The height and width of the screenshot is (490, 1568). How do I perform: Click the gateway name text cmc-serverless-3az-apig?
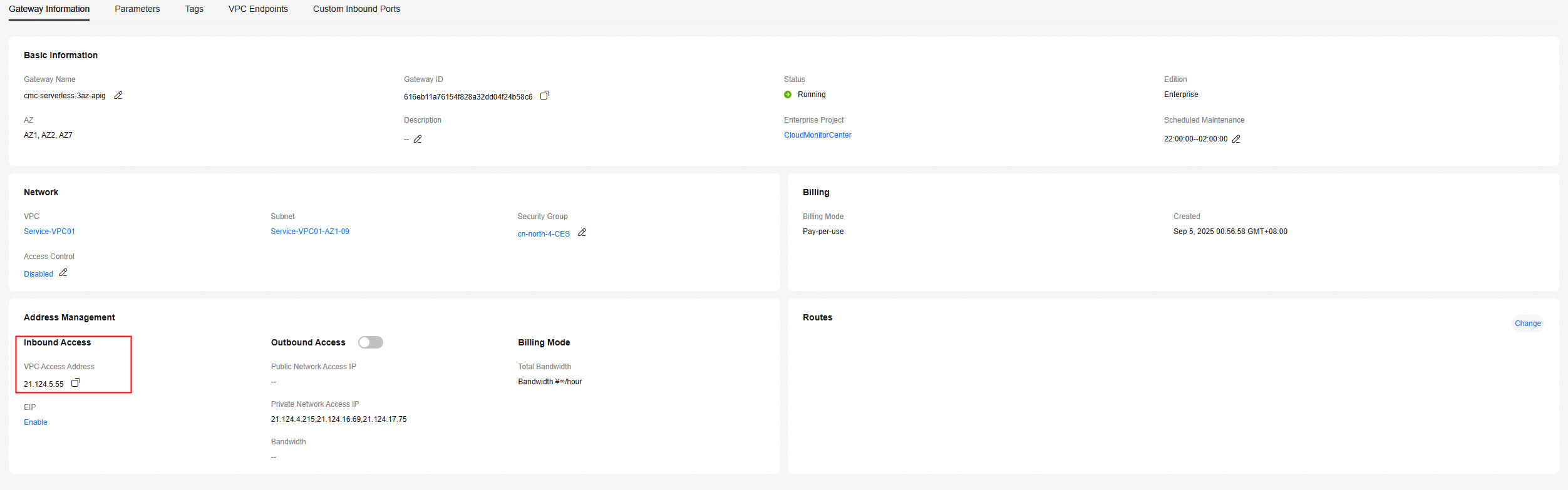pos(64,96)
